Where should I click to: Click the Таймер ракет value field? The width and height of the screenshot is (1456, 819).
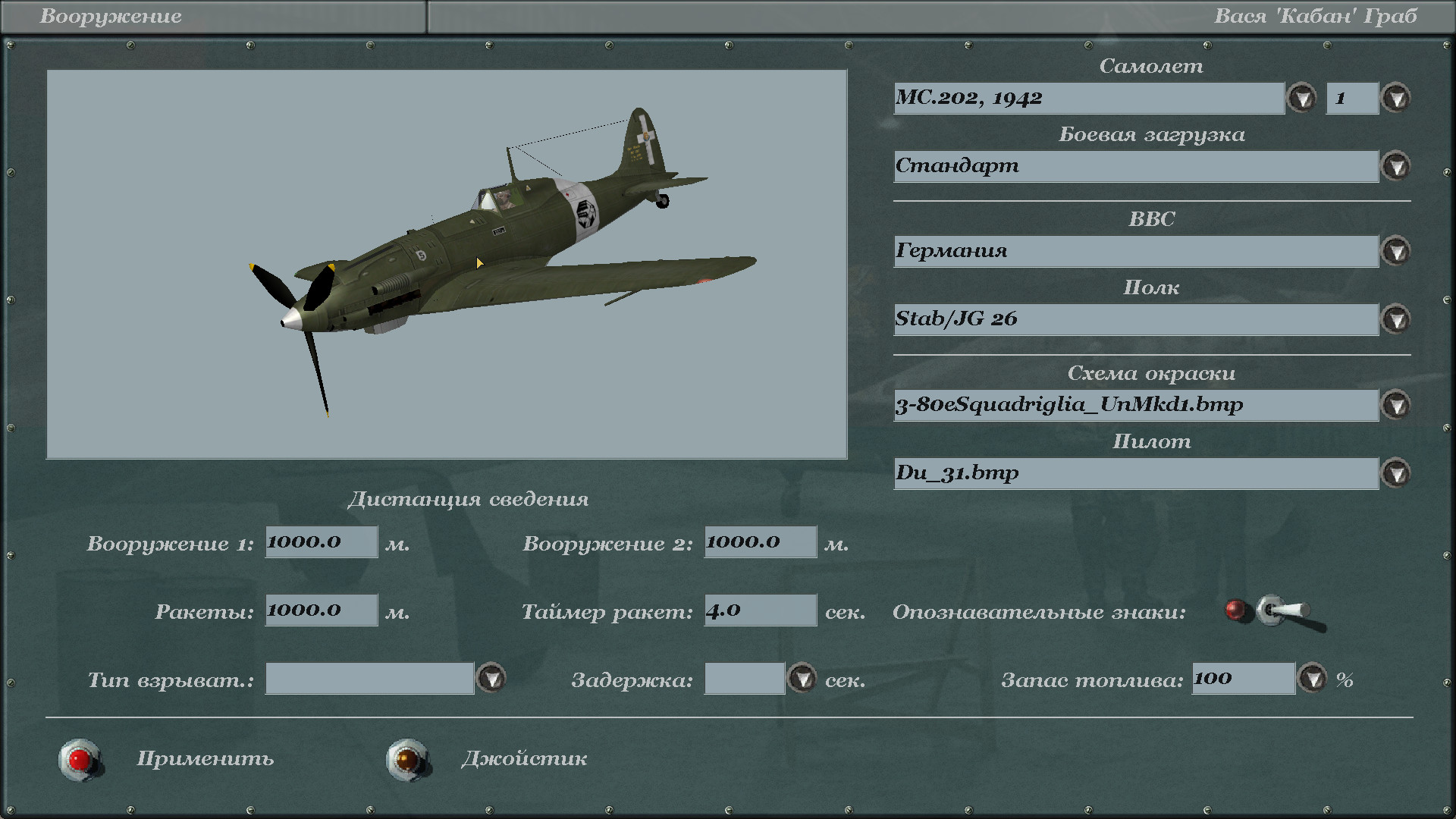[x=759, y=610]
